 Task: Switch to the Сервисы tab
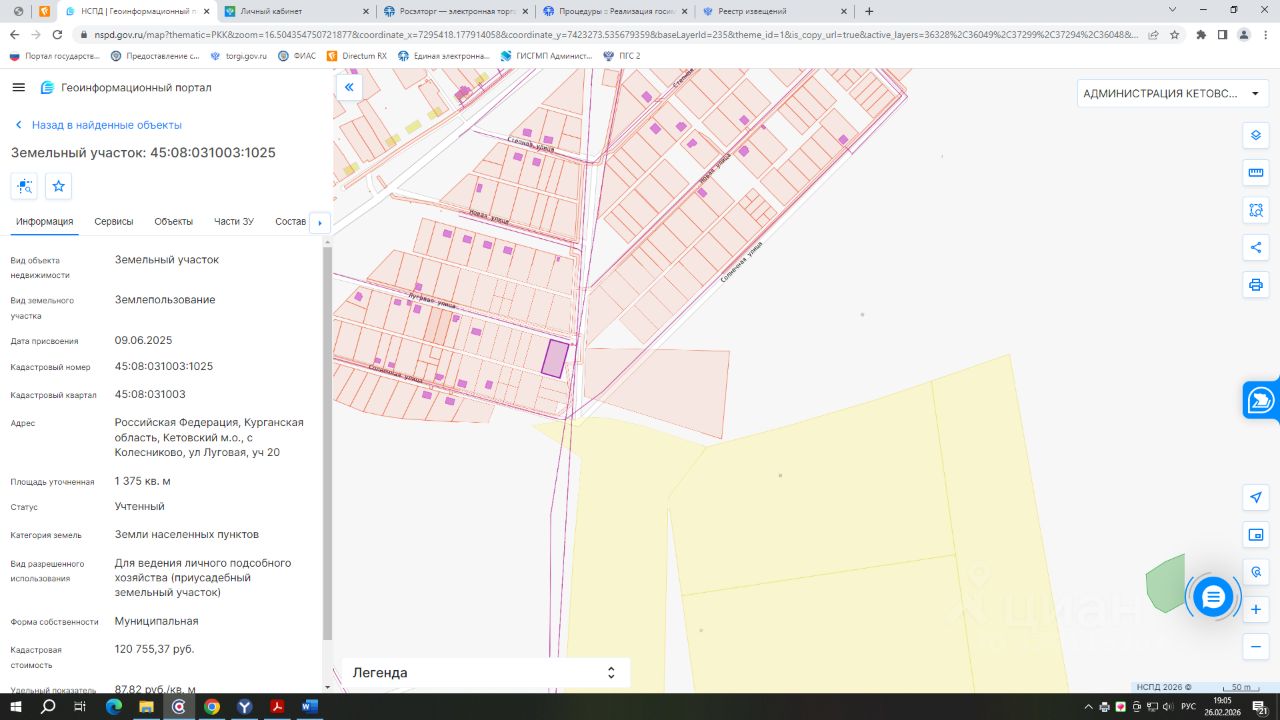(114, 221)
